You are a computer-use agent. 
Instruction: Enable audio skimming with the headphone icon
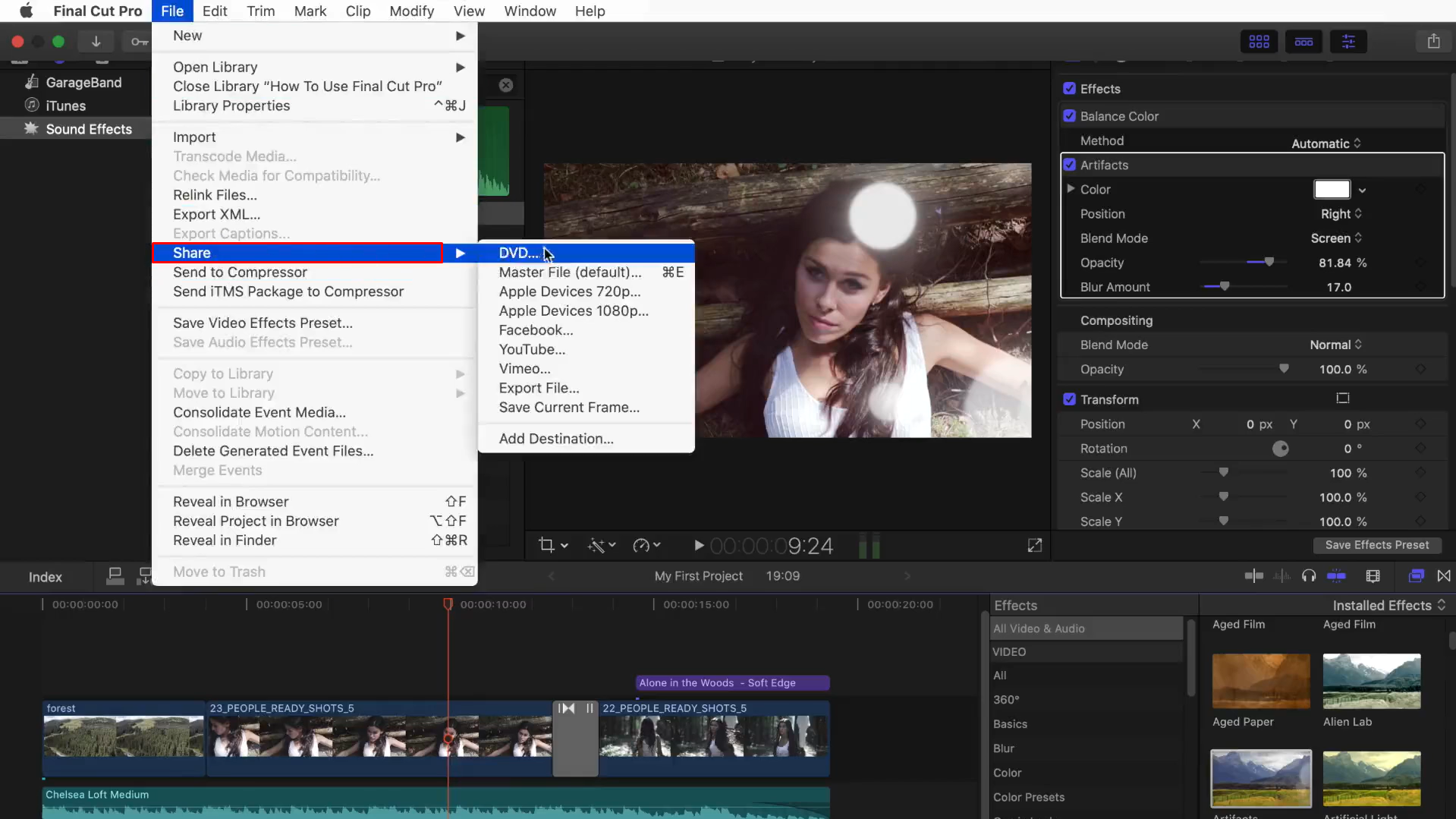point(1309,576)
